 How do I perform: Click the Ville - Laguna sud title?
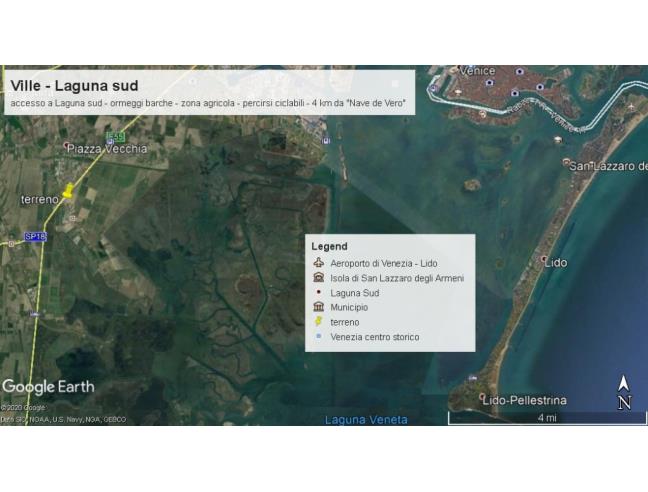point(74,86)
